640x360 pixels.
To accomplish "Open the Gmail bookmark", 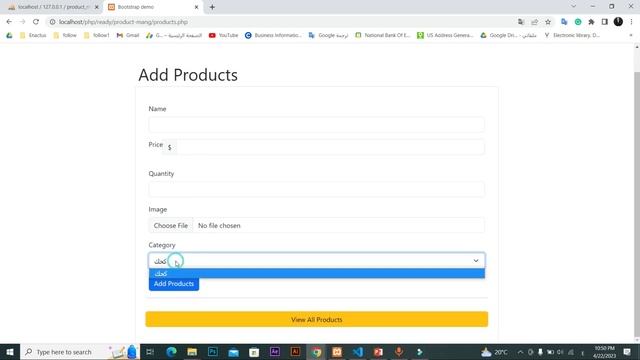I will click(x=128, y=36).
